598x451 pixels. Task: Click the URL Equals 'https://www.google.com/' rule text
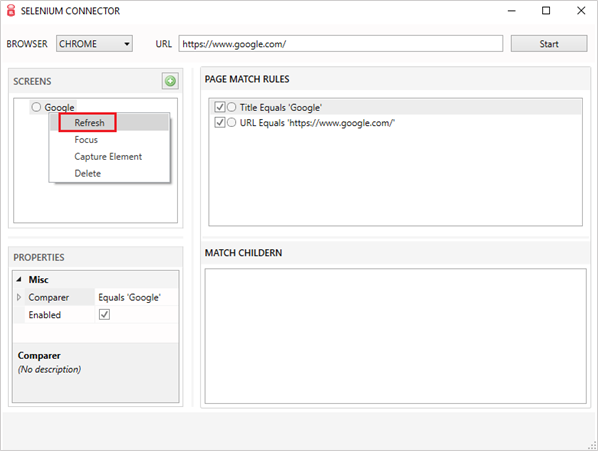pos(317,123)
